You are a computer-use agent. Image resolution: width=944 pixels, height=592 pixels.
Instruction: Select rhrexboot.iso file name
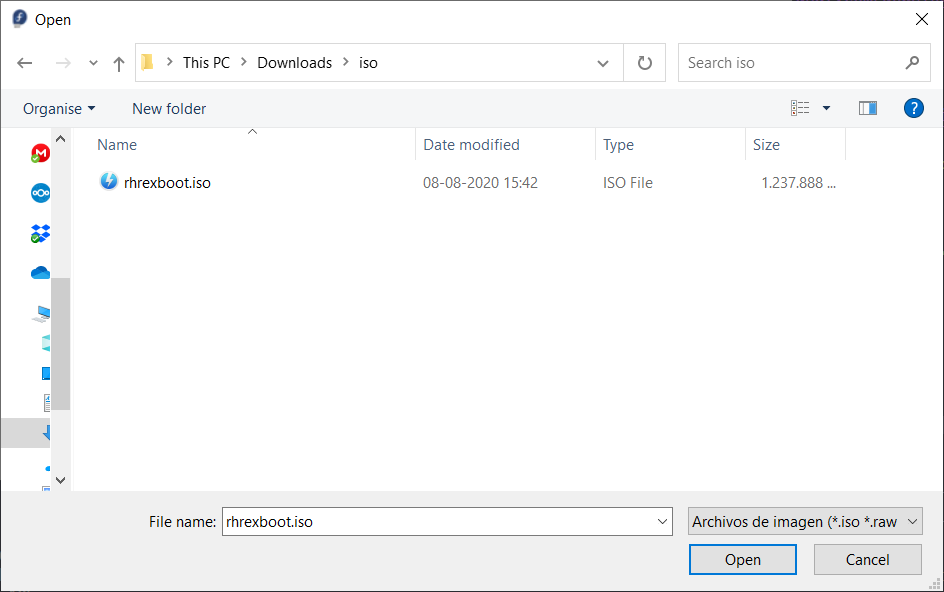coord(167,183)
